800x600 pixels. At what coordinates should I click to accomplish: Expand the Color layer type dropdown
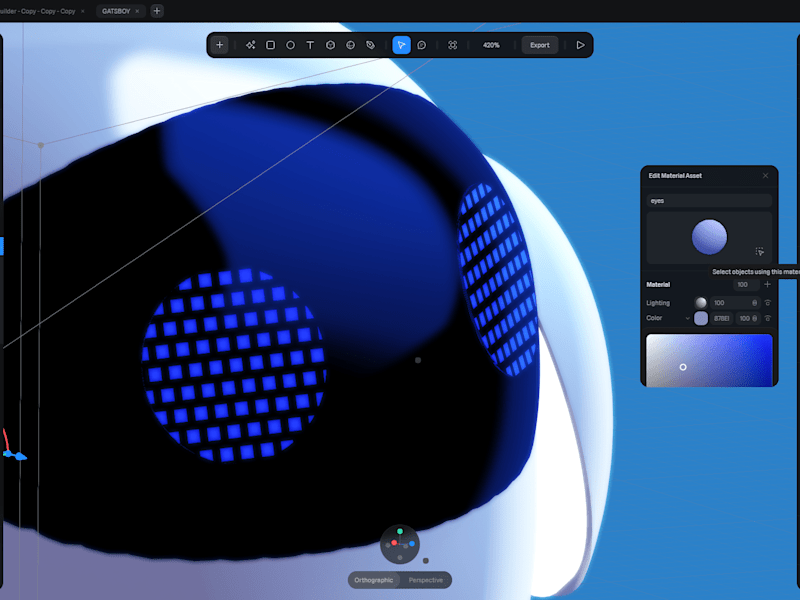pyautogui.click(x=687, y=318)
